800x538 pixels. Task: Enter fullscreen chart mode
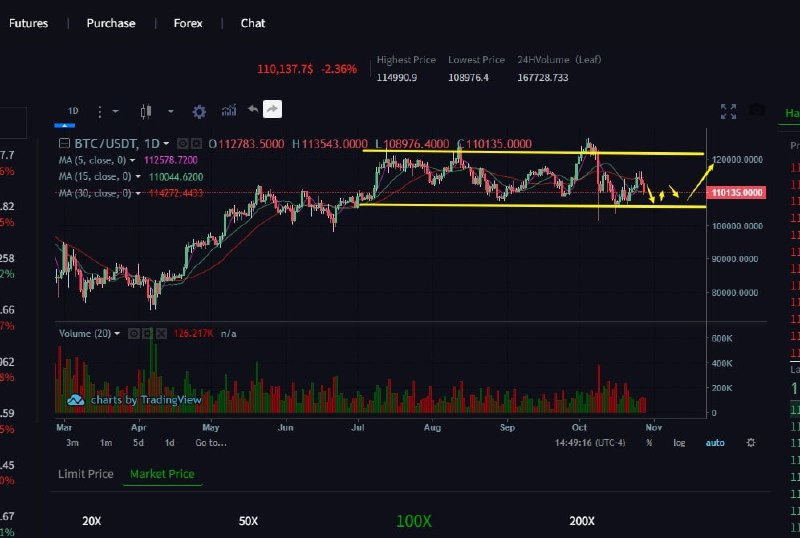click(x=728, y=111)
